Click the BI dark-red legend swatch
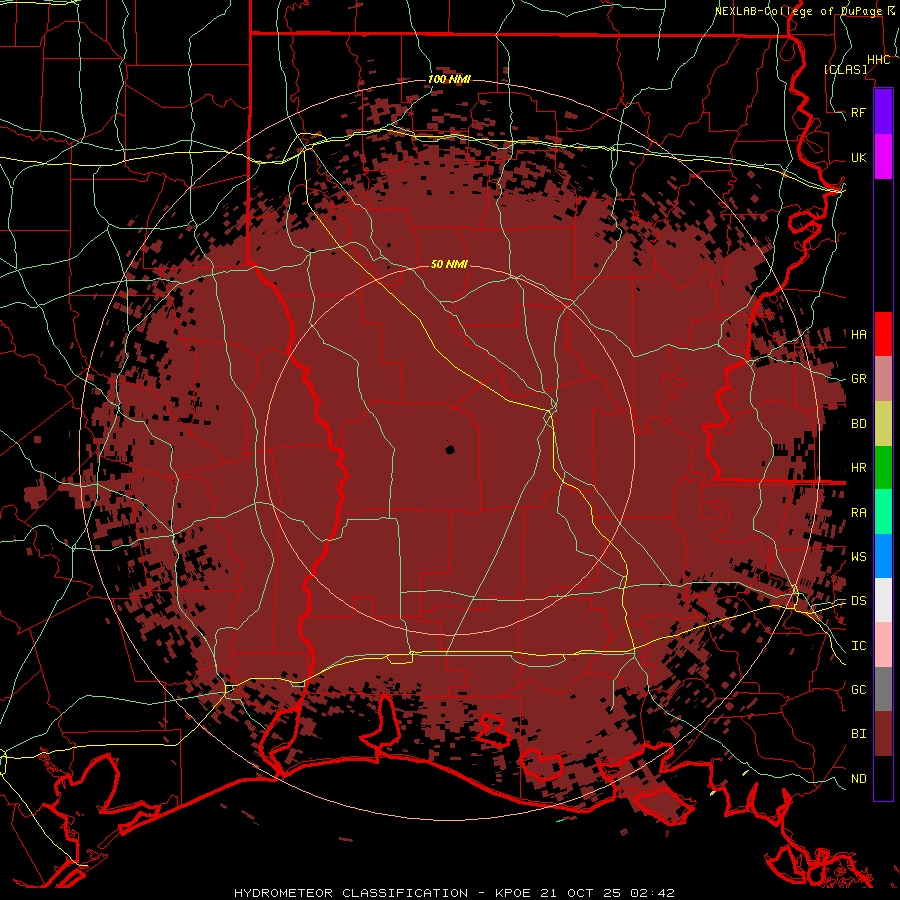 coord(883,734)
